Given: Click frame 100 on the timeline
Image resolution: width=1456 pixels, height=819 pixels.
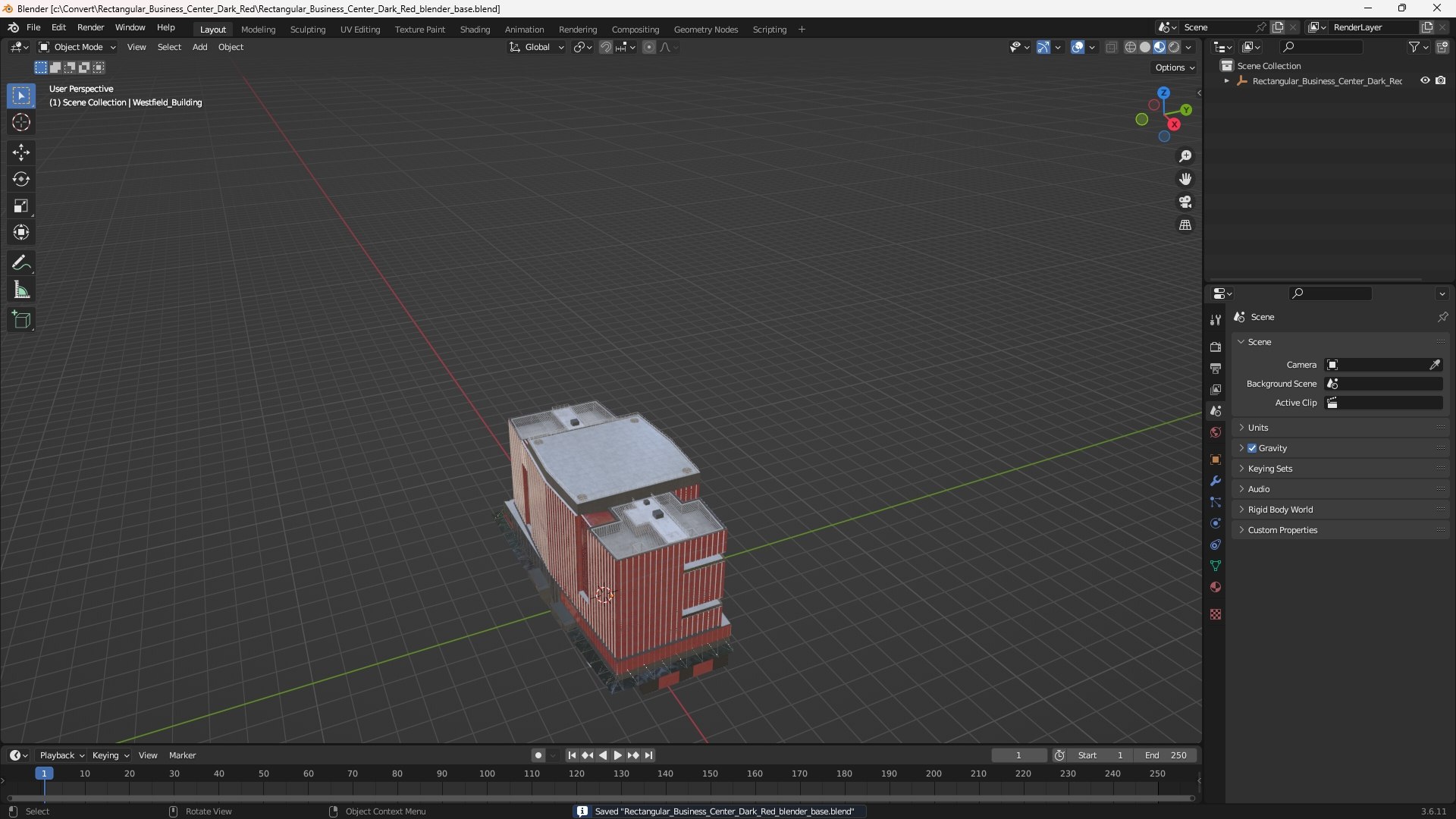Looking at the screenshot, I should (487, 774).
